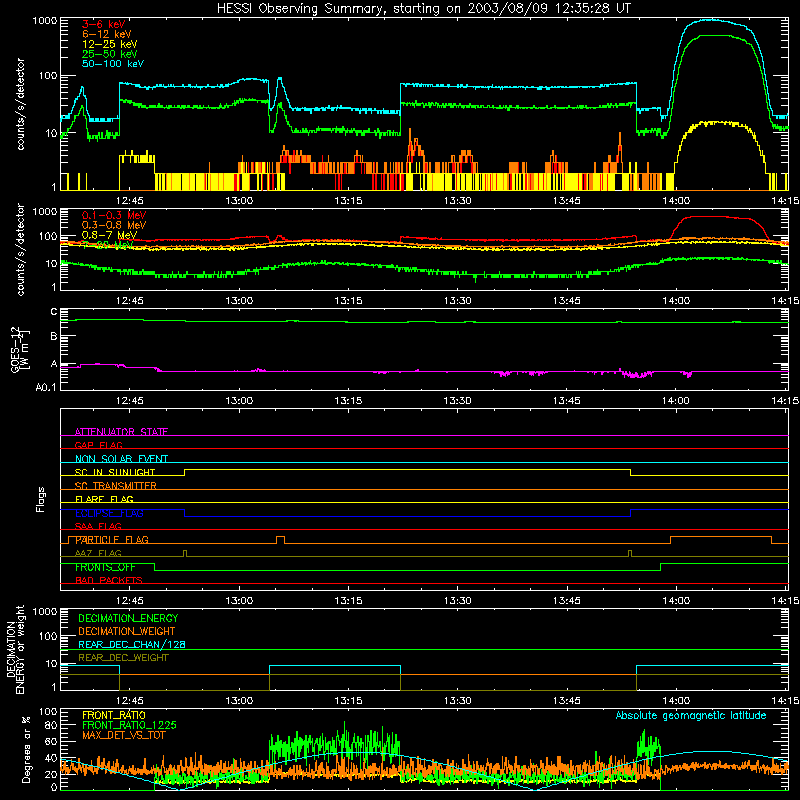This screenshot has width=800, height=800.
Task: Select the 6-12 keV legend label
Action: (107, 34)
